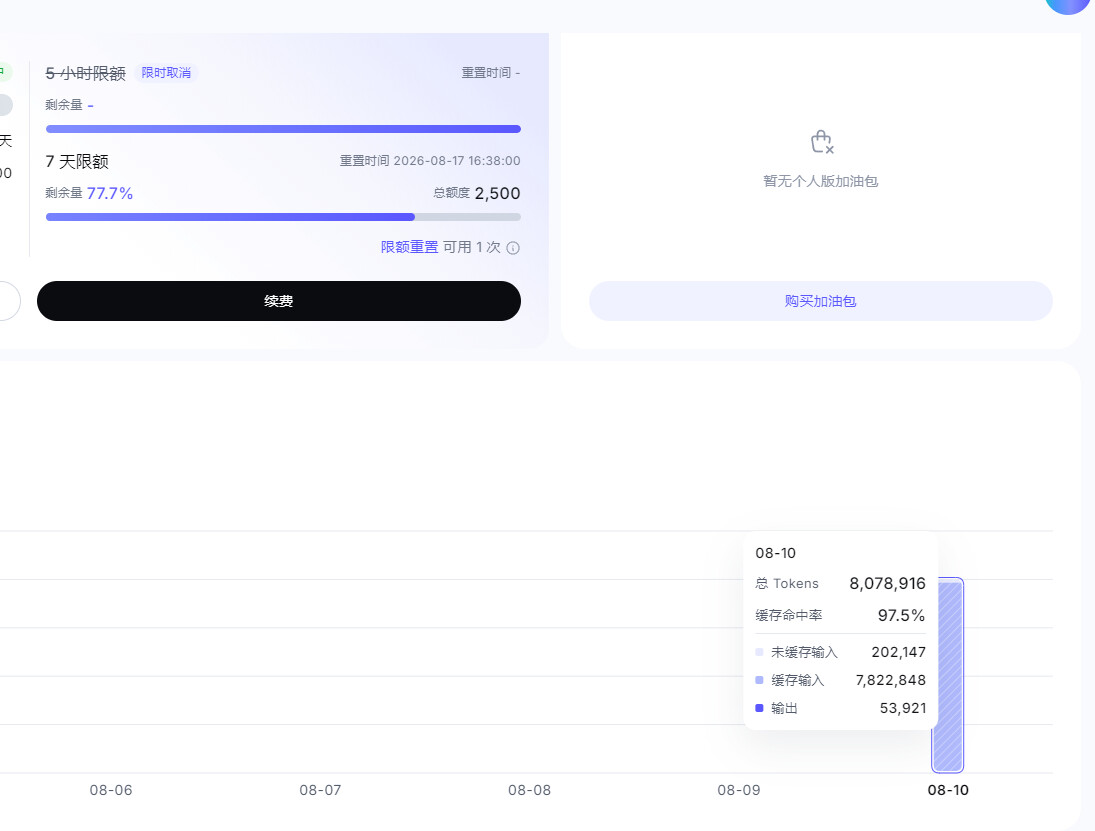
Task: Click the 总 Tokens 8,078,916 value
Action: [887, 583]
